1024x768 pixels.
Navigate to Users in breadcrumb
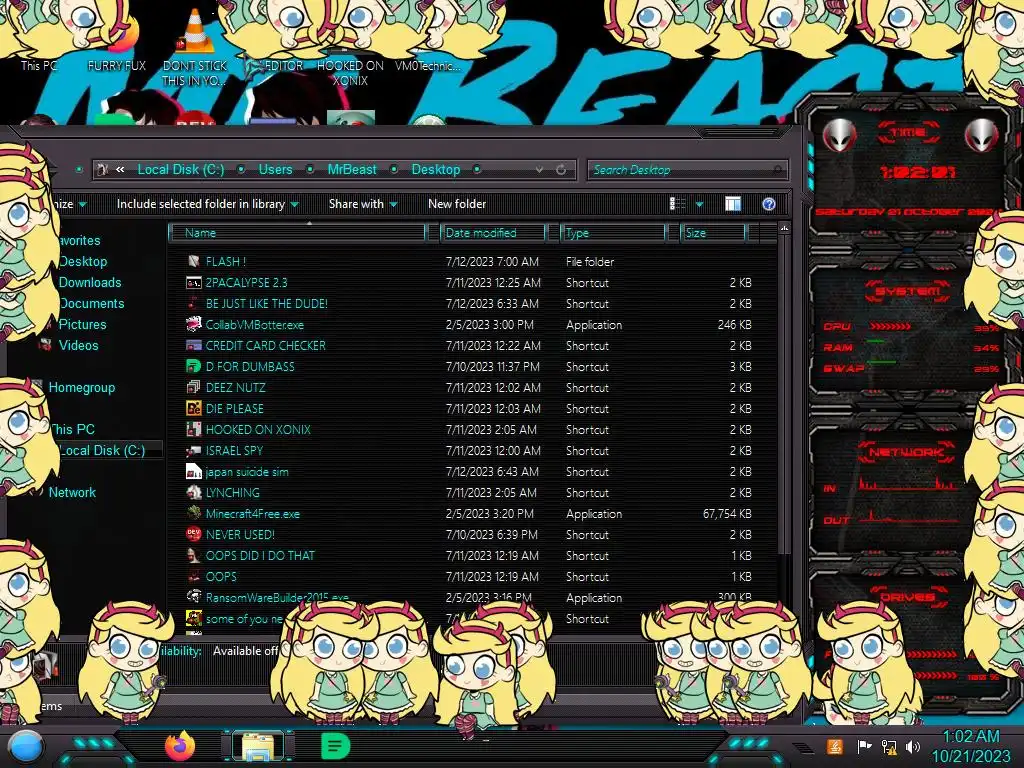276,170
